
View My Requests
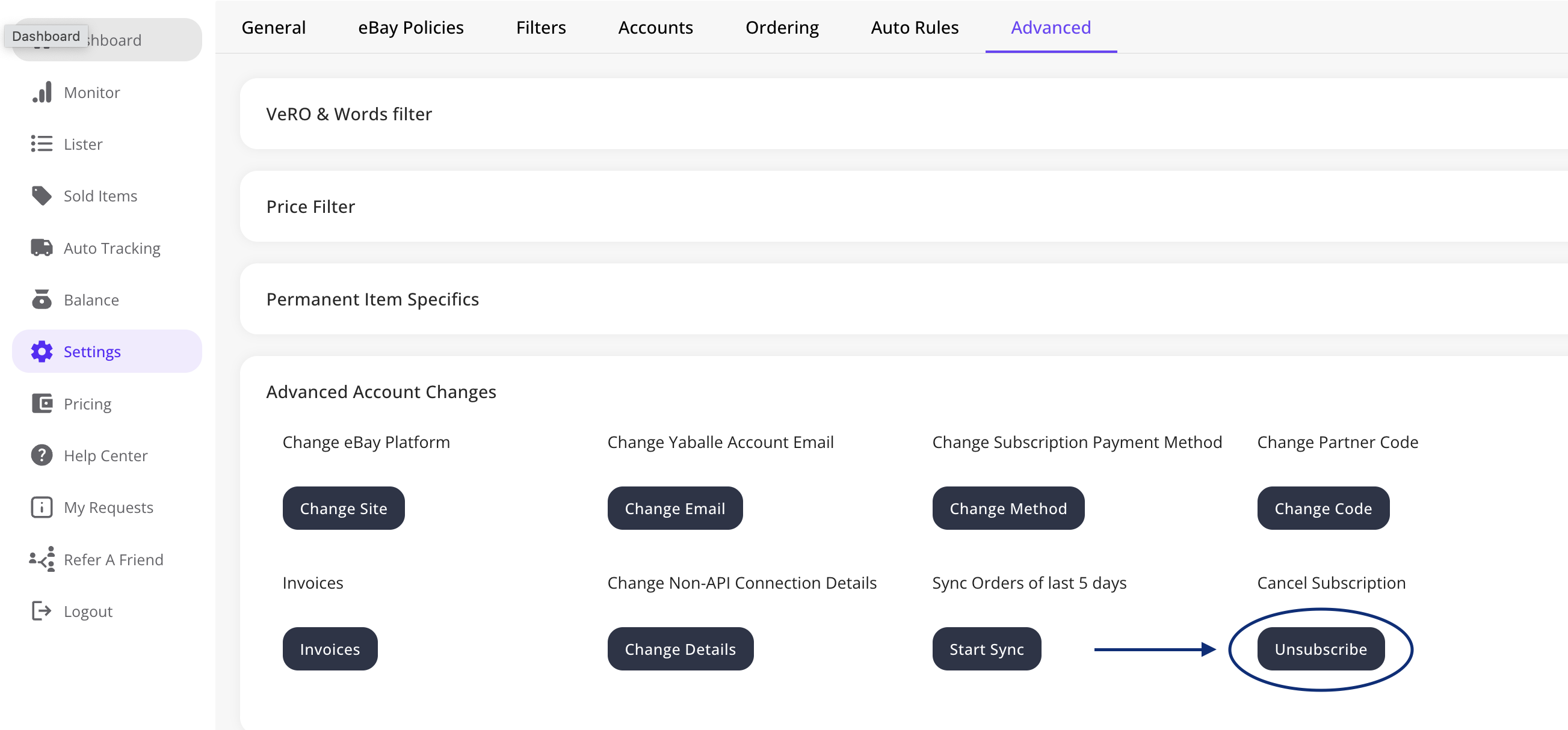[x=107, y=508]
